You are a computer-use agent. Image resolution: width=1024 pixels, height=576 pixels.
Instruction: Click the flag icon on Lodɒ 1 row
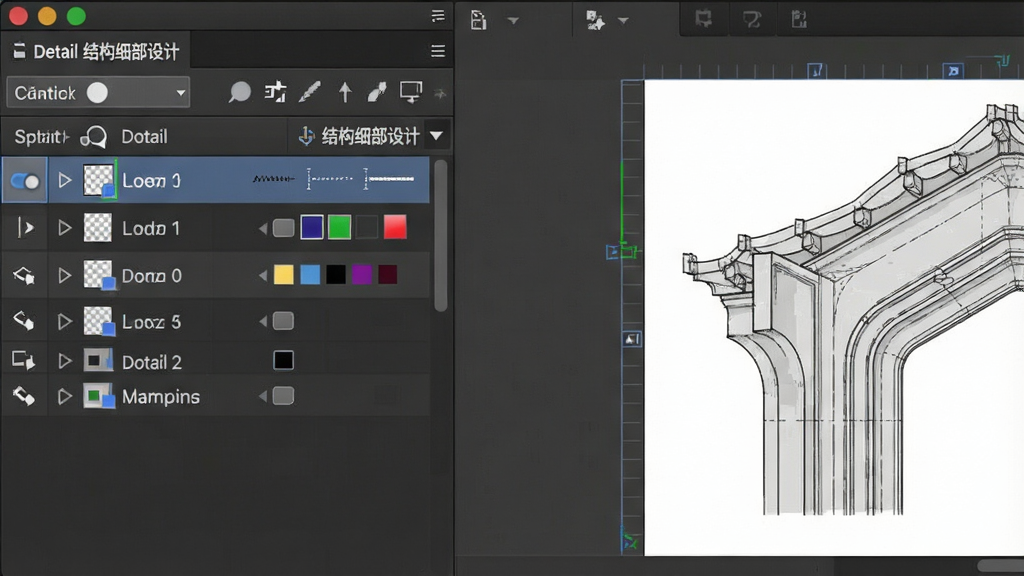pyautogui.click(x=25, y=228)
